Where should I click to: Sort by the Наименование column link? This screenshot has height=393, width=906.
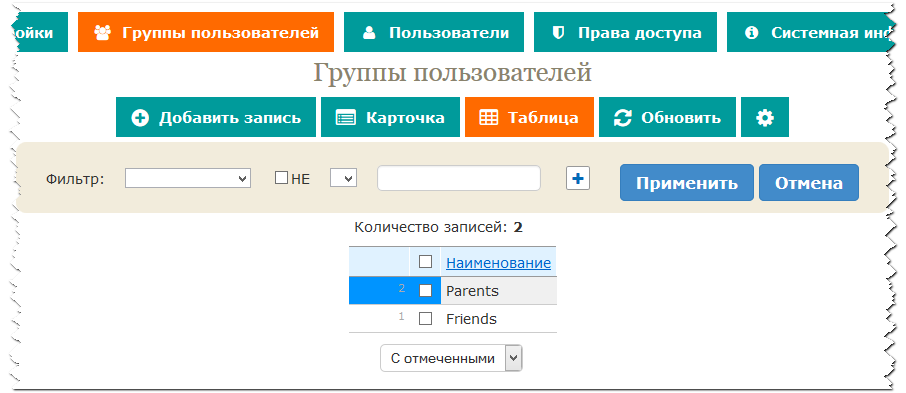tap(498, 263)
